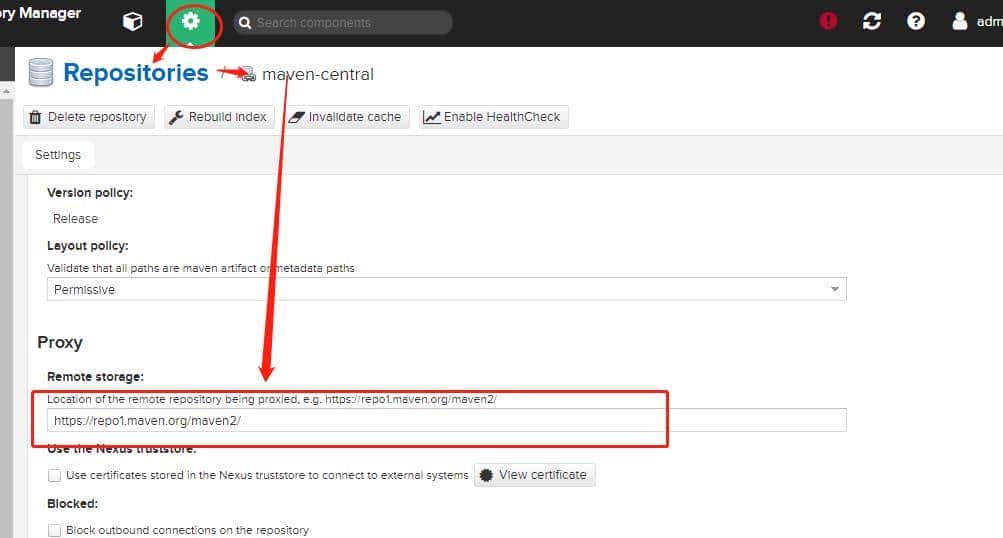Click the left sidebar collapse arrow
The height and width of the screenshot is (538, 1003).
(x=6, y=91)
